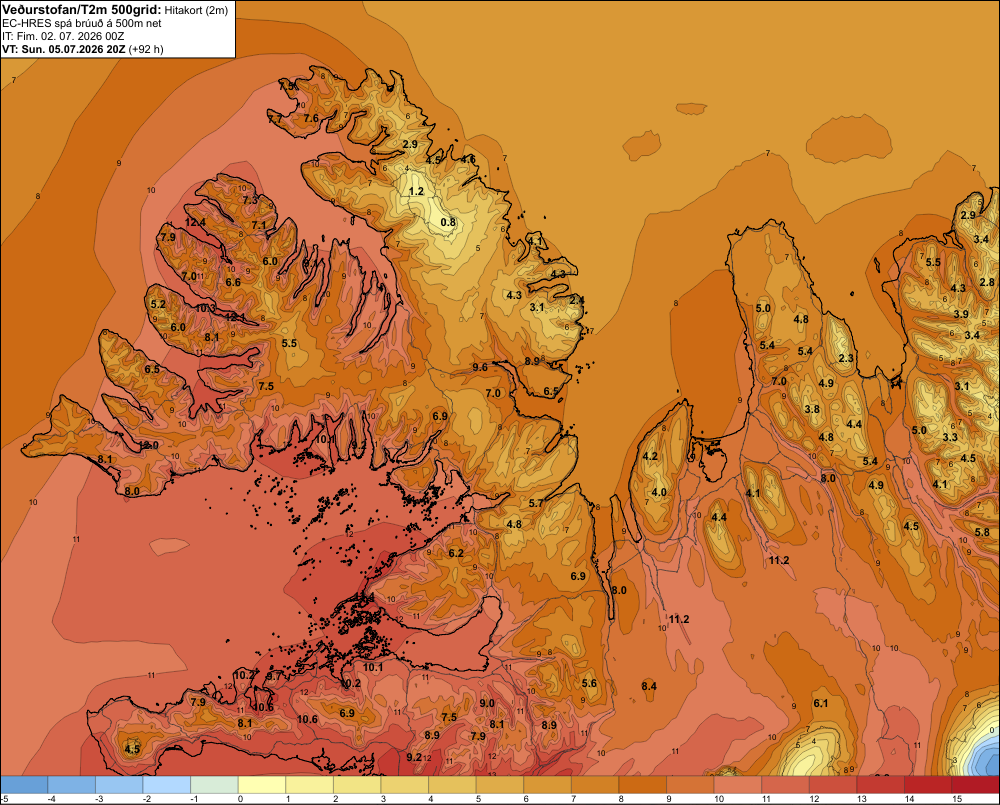Select the 1.2 temperature value label

pyautogui.click(x=416, y=191)
